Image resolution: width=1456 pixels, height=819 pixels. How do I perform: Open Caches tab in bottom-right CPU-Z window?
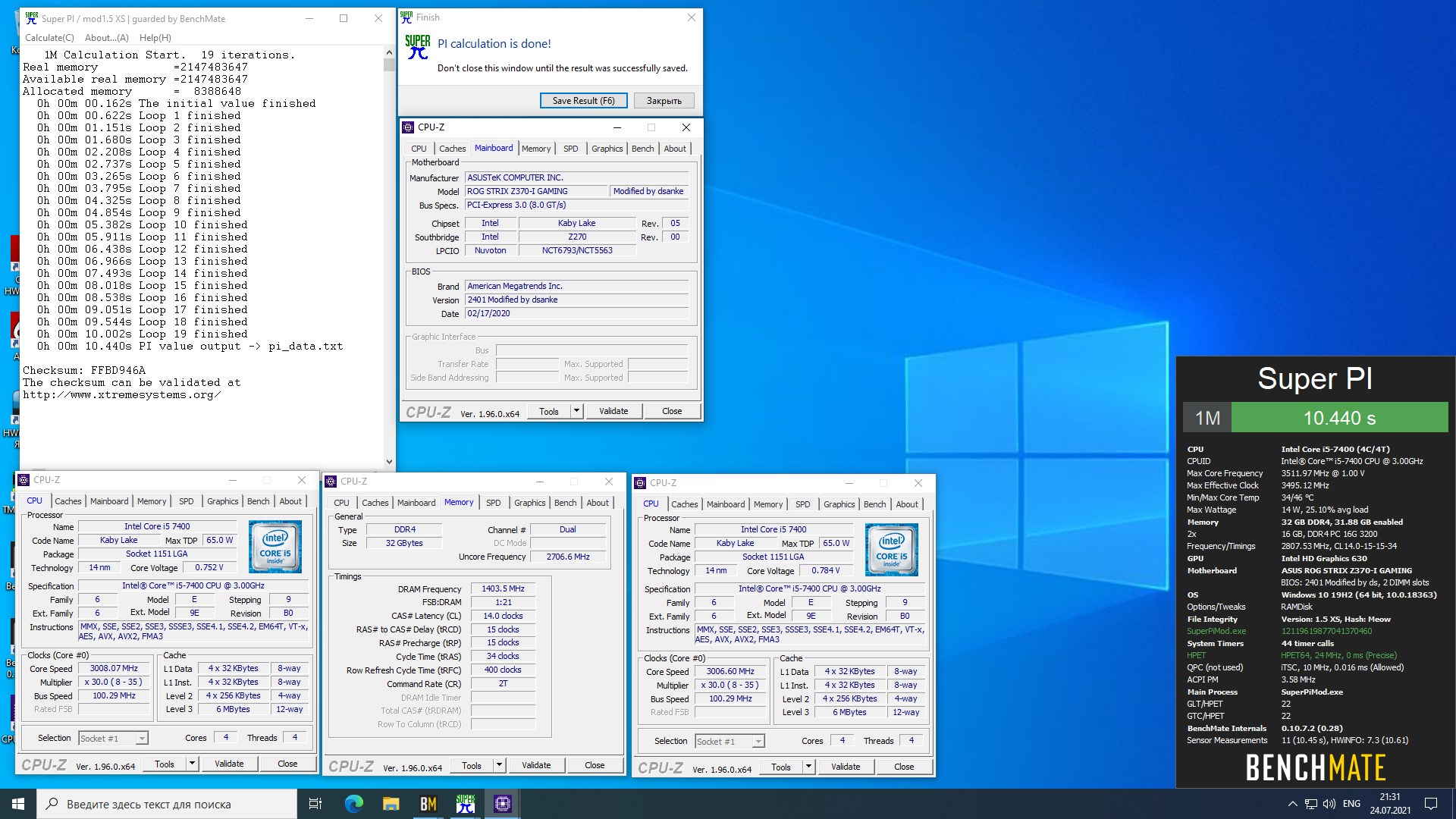pos(684,504)
